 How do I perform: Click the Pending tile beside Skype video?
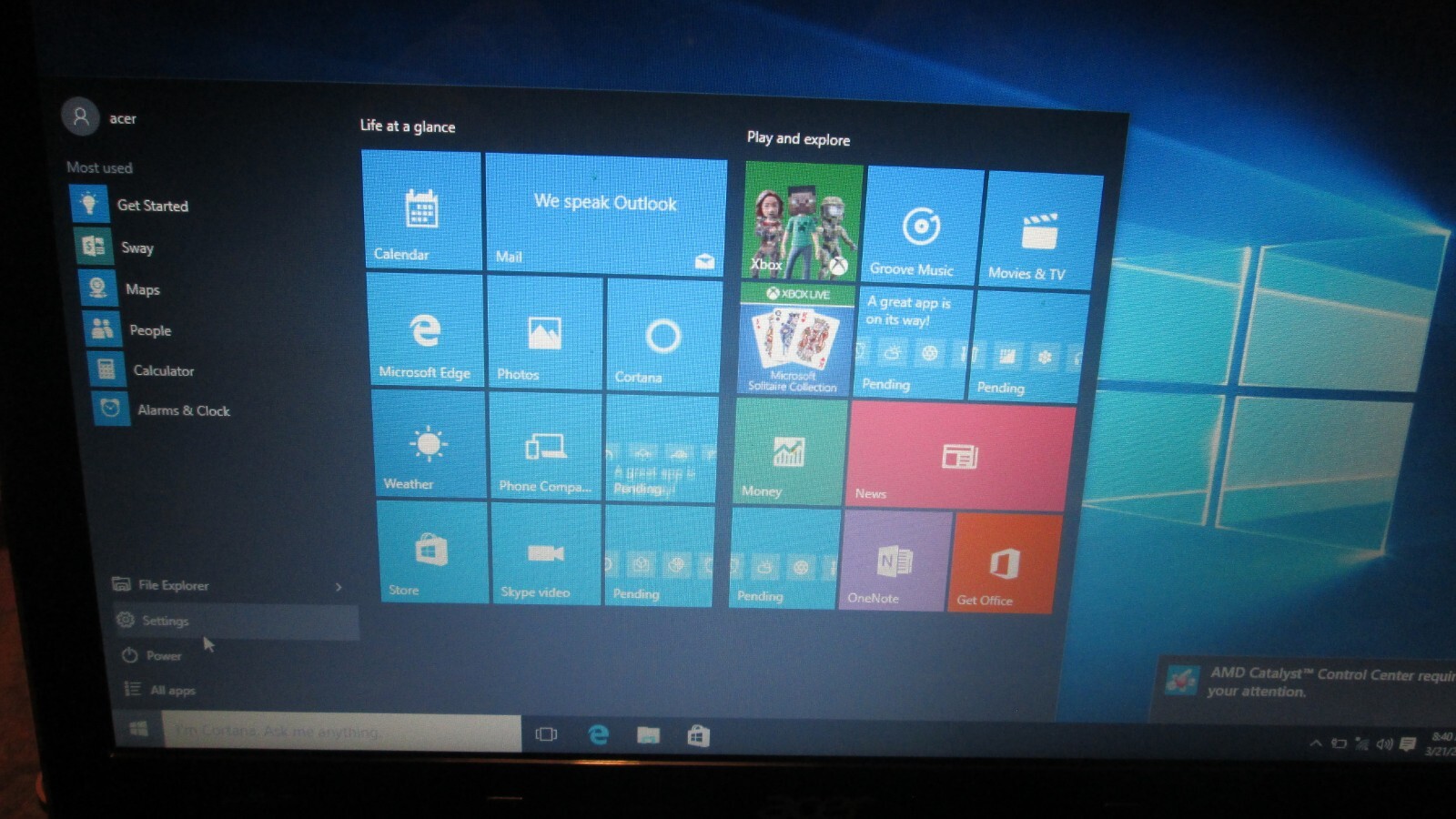point(659,556)
